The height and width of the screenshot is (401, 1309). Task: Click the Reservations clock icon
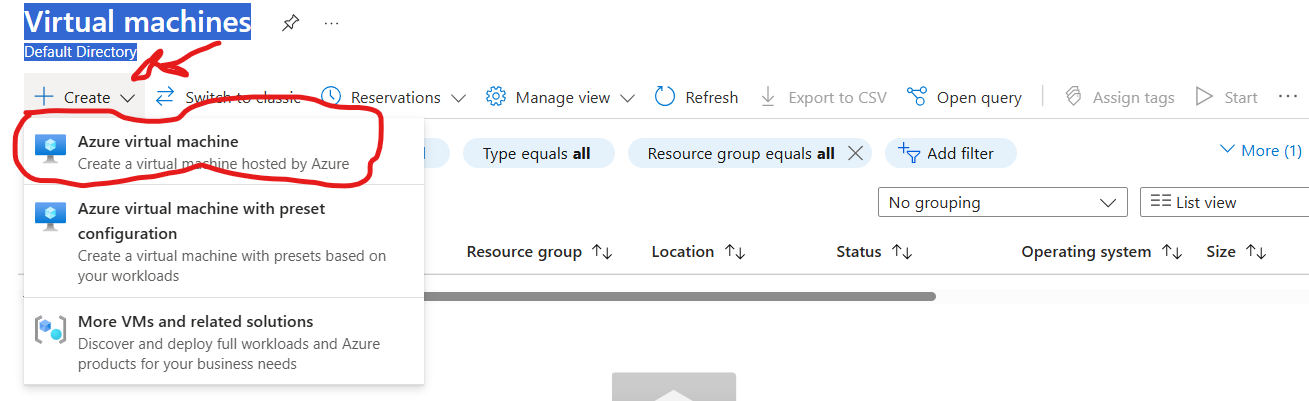[x=330, y=96]
